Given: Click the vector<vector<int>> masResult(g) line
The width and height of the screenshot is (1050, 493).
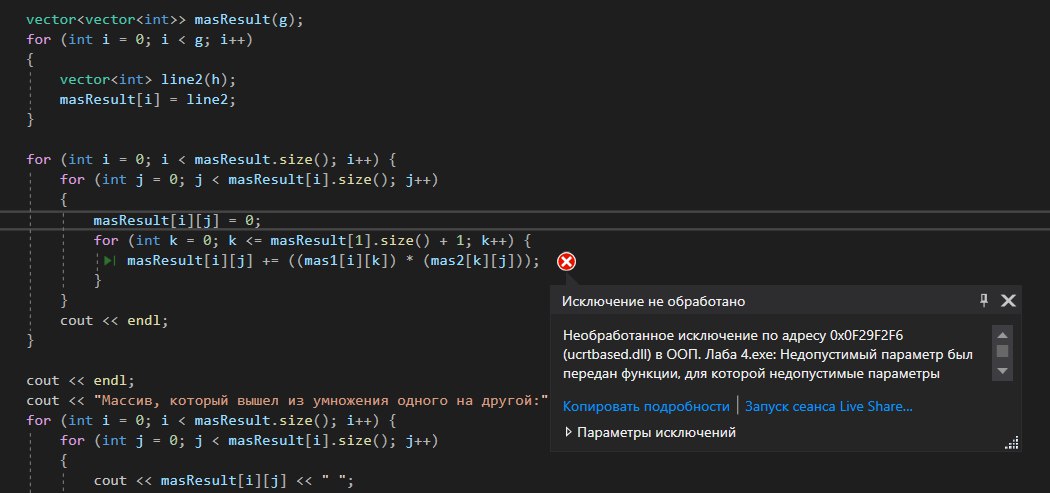Looking at the screenshot, I should pos(165,19).
